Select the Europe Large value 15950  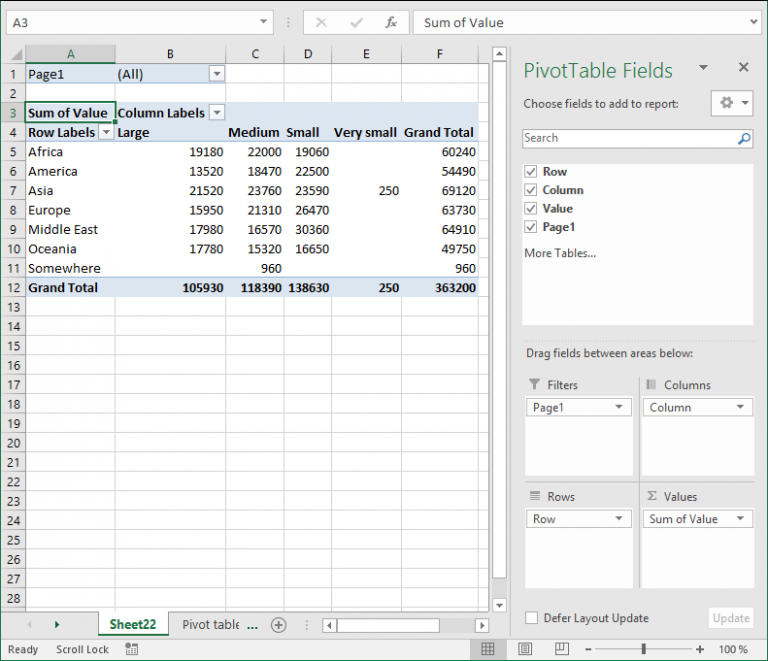tap(170, 210)
